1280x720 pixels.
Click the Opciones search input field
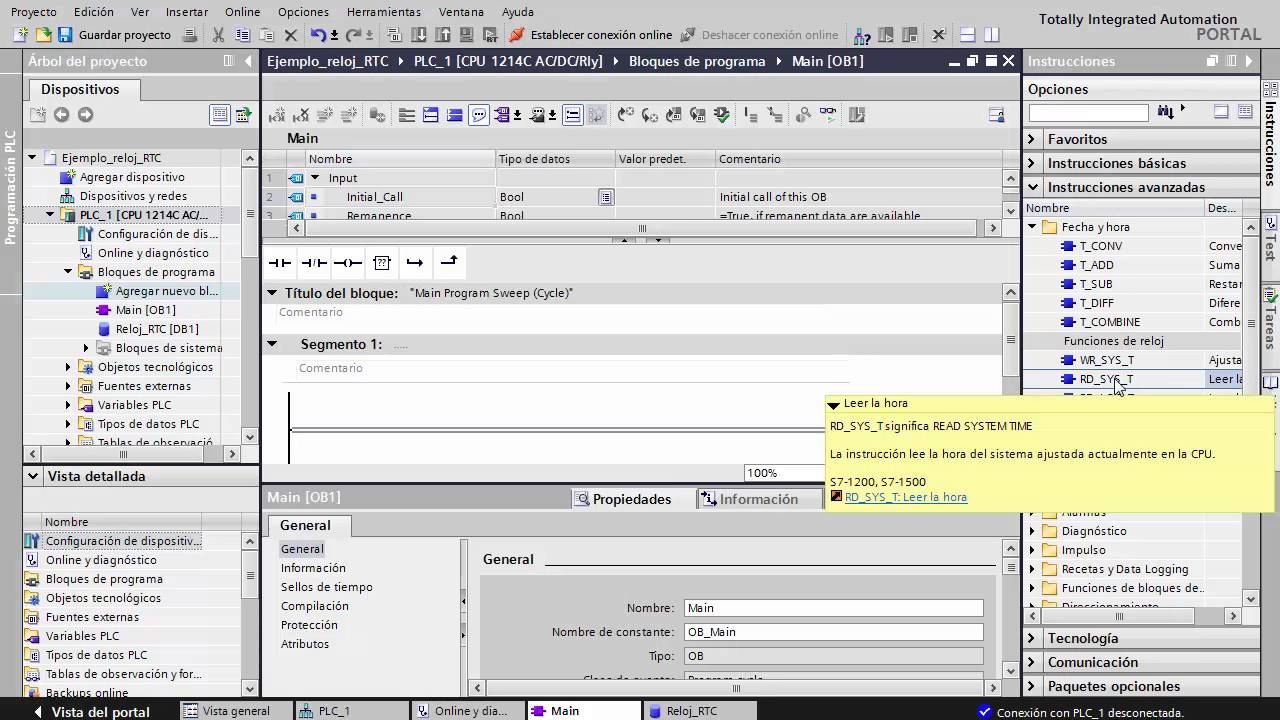(x=1088, y=112)
